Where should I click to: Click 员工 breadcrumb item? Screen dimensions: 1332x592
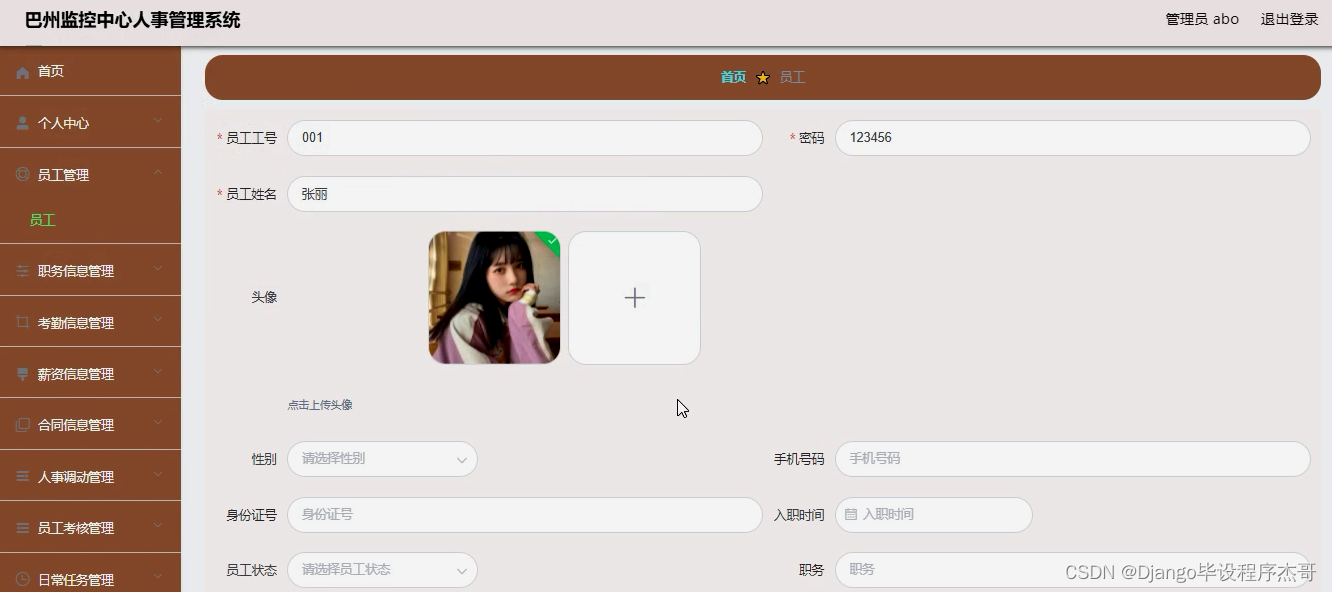[x=792, y=77]
